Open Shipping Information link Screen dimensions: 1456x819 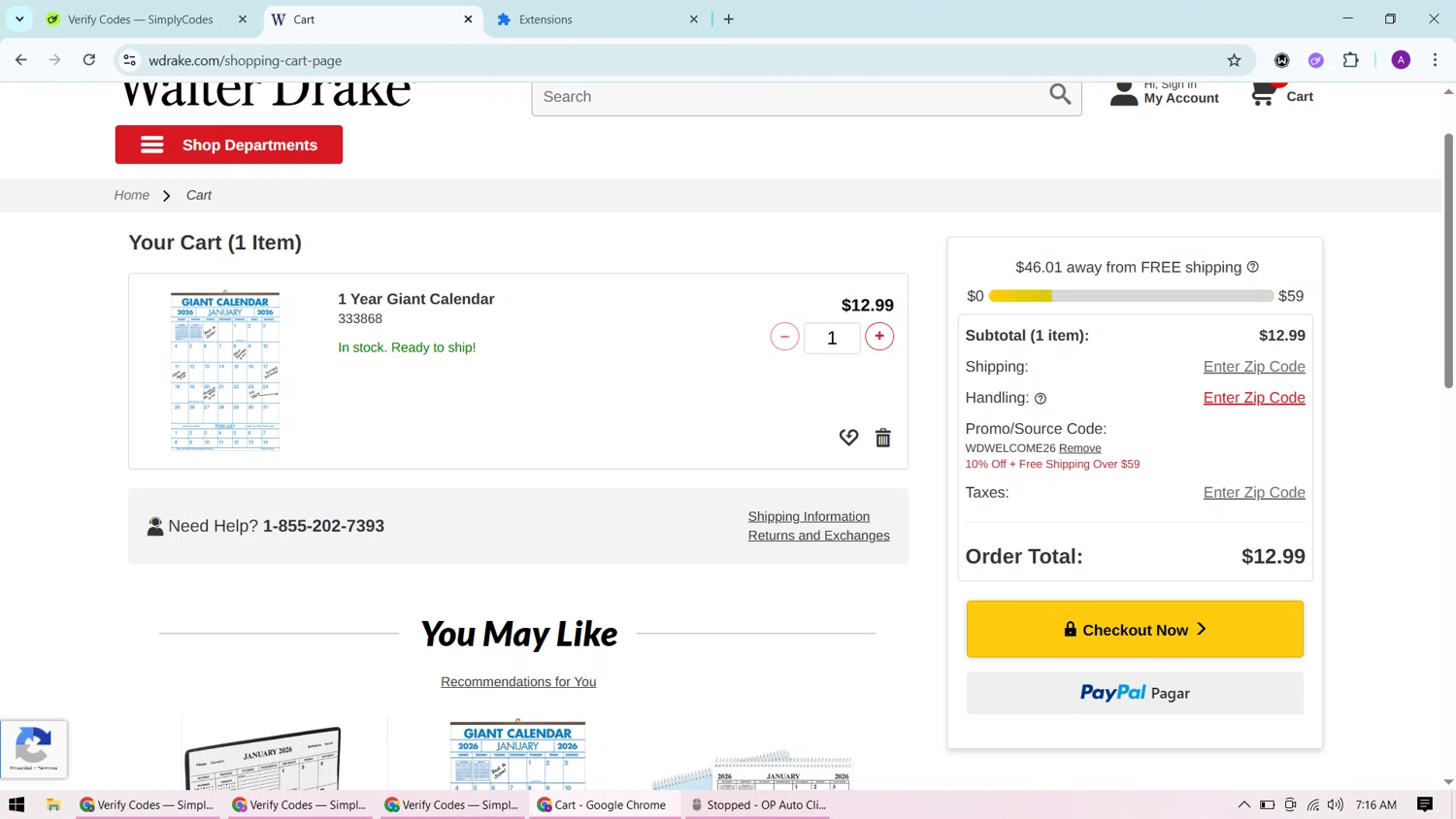(x=809, y=516)
